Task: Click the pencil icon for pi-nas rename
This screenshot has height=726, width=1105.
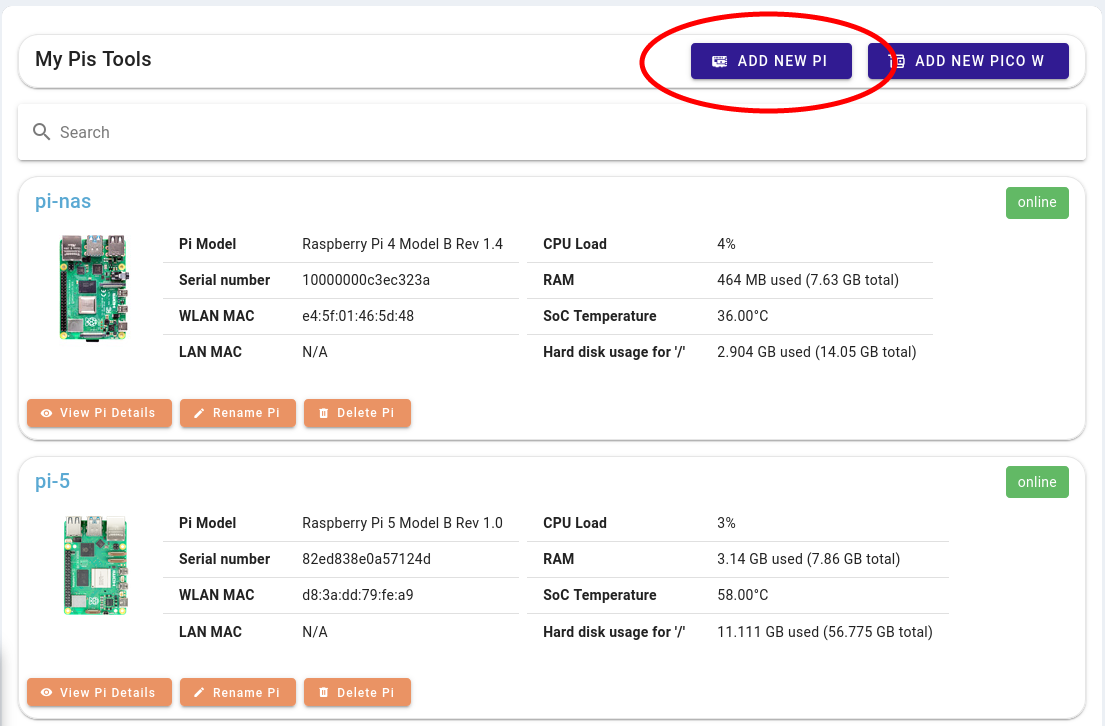Action: click(x=199, y=413)
